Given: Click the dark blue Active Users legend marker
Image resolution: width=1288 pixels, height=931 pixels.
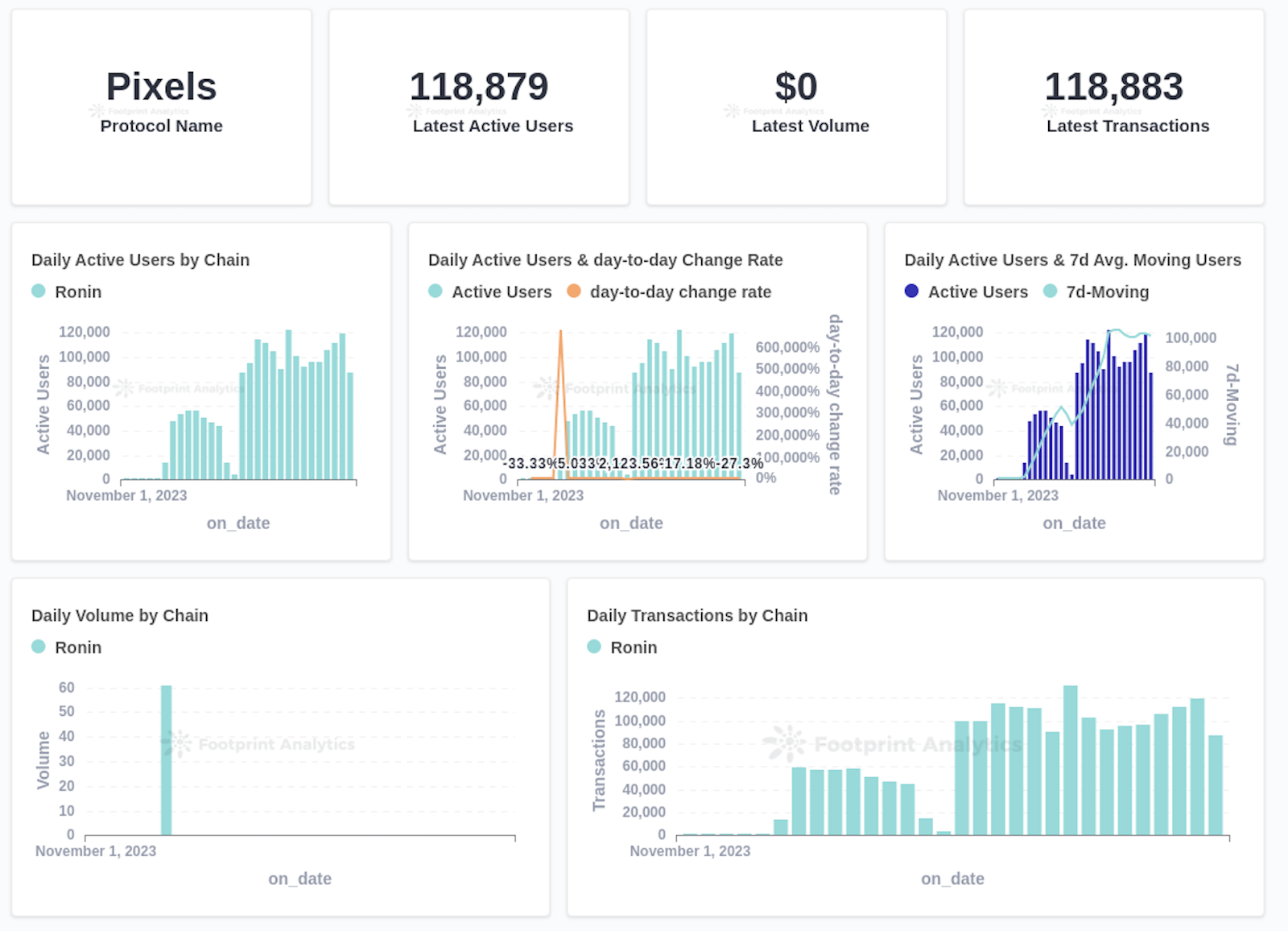Looking at the screenshot, I should tap(910, 292).
